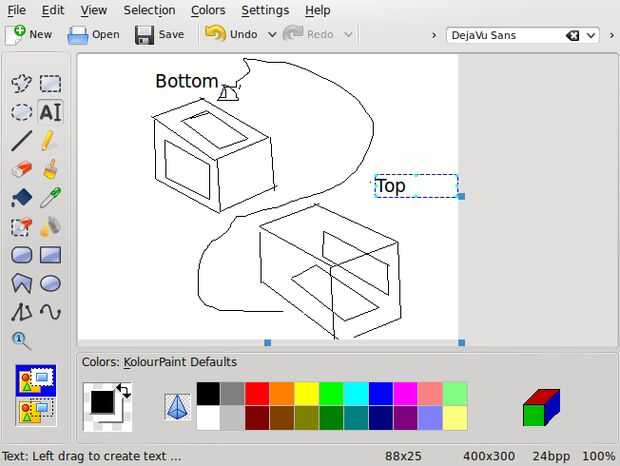
Task: Open the DejaVu Sans font dropdown
Action: (591, 35)
